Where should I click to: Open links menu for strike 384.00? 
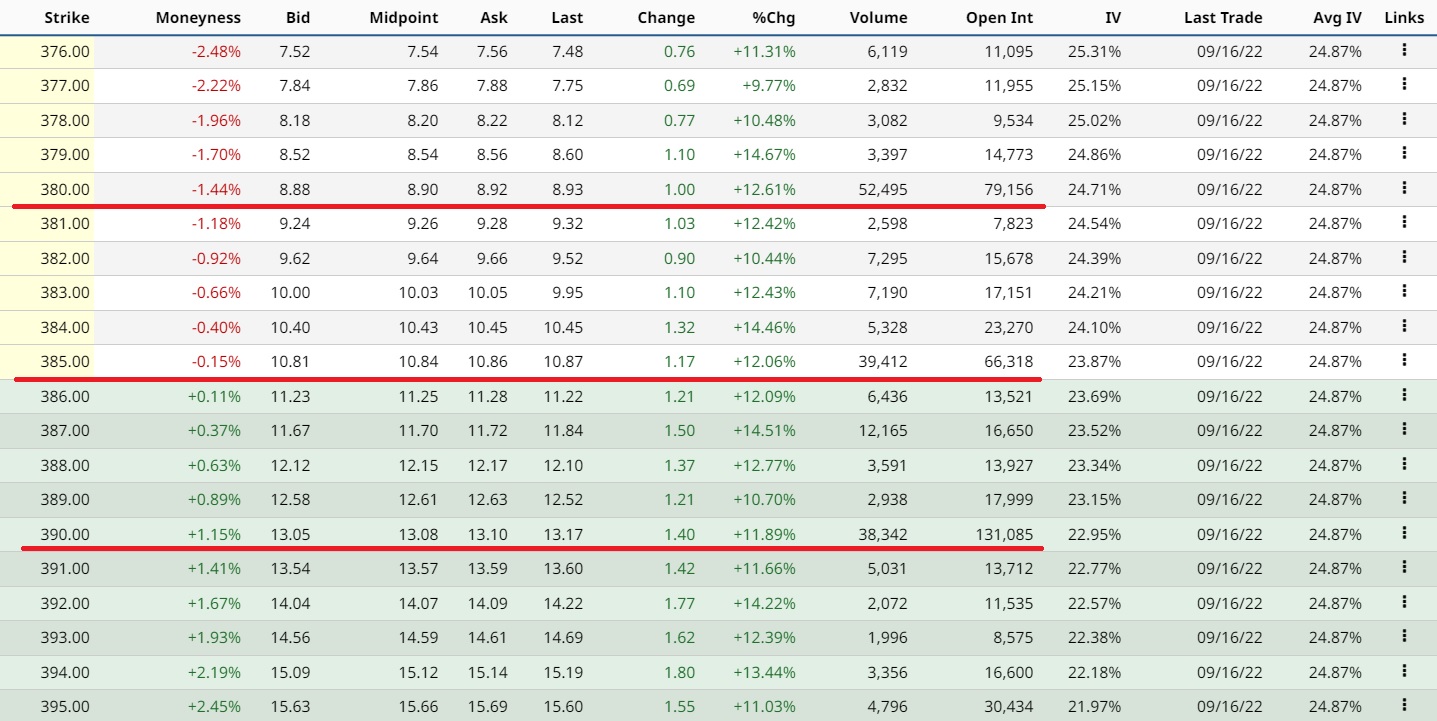pos(1404,326)
